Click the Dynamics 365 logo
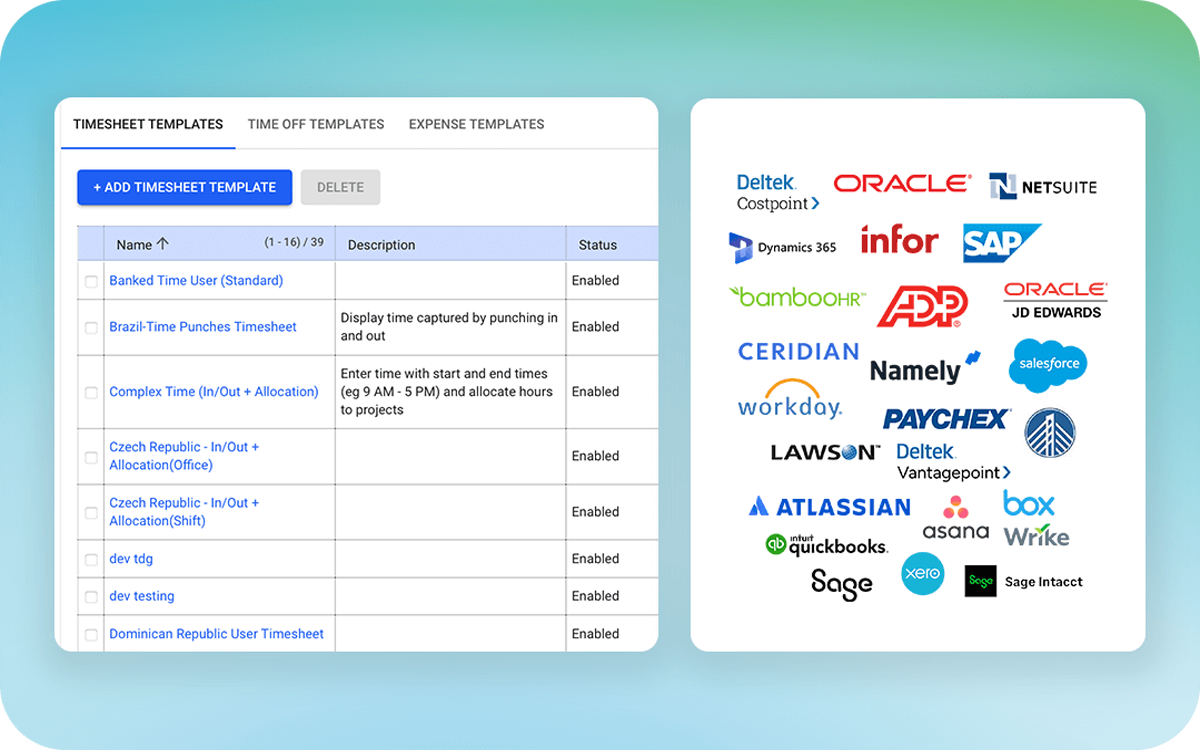1200x750 pixels. 783,247
